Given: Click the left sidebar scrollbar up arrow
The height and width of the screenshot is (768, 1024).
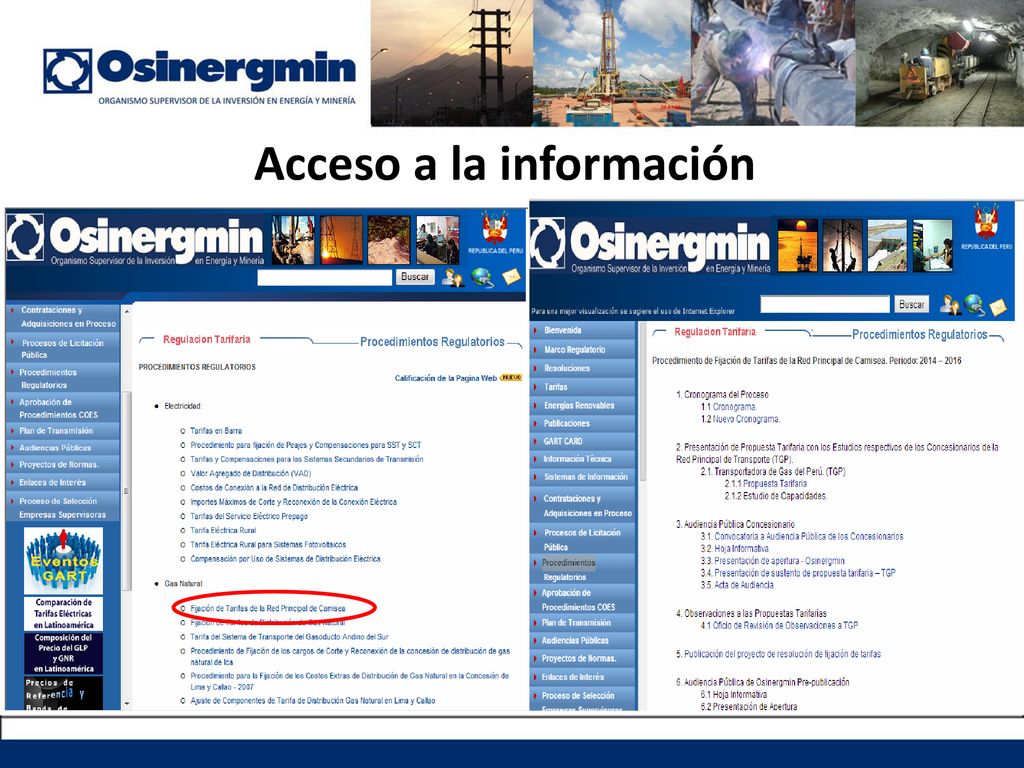Looking at the screenshot, I should click(127, 312).
